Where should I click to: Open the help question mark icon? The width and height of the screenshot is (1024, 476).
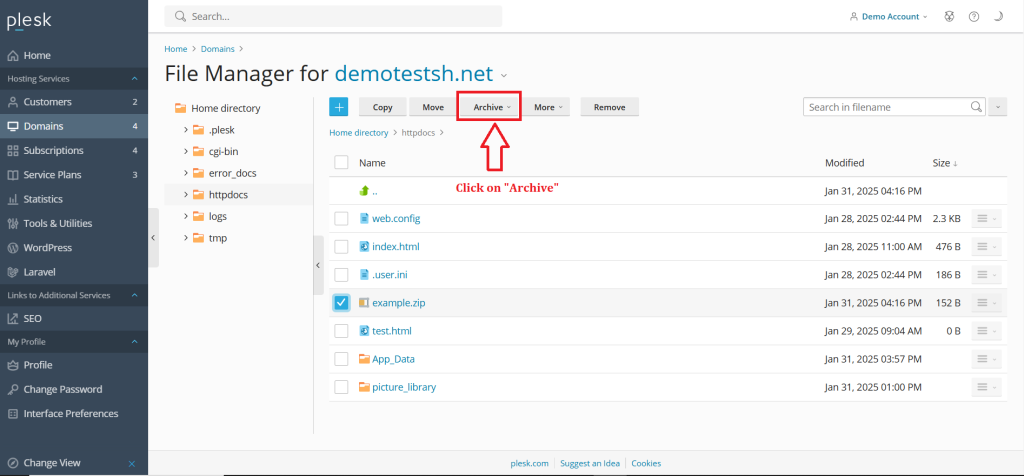pos(974,17)
